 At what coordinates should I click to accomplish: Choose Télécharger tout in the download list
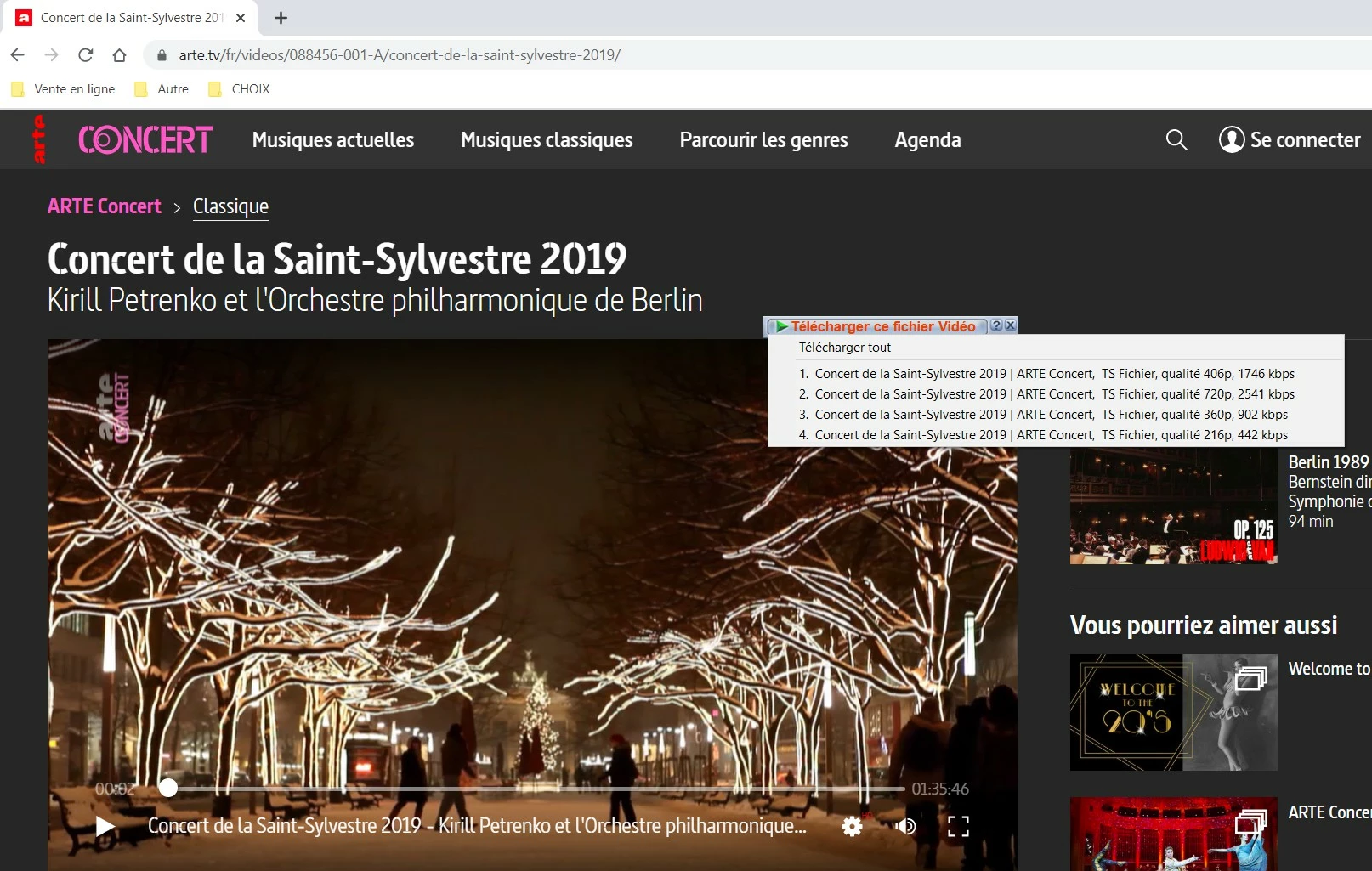point(845,348)
